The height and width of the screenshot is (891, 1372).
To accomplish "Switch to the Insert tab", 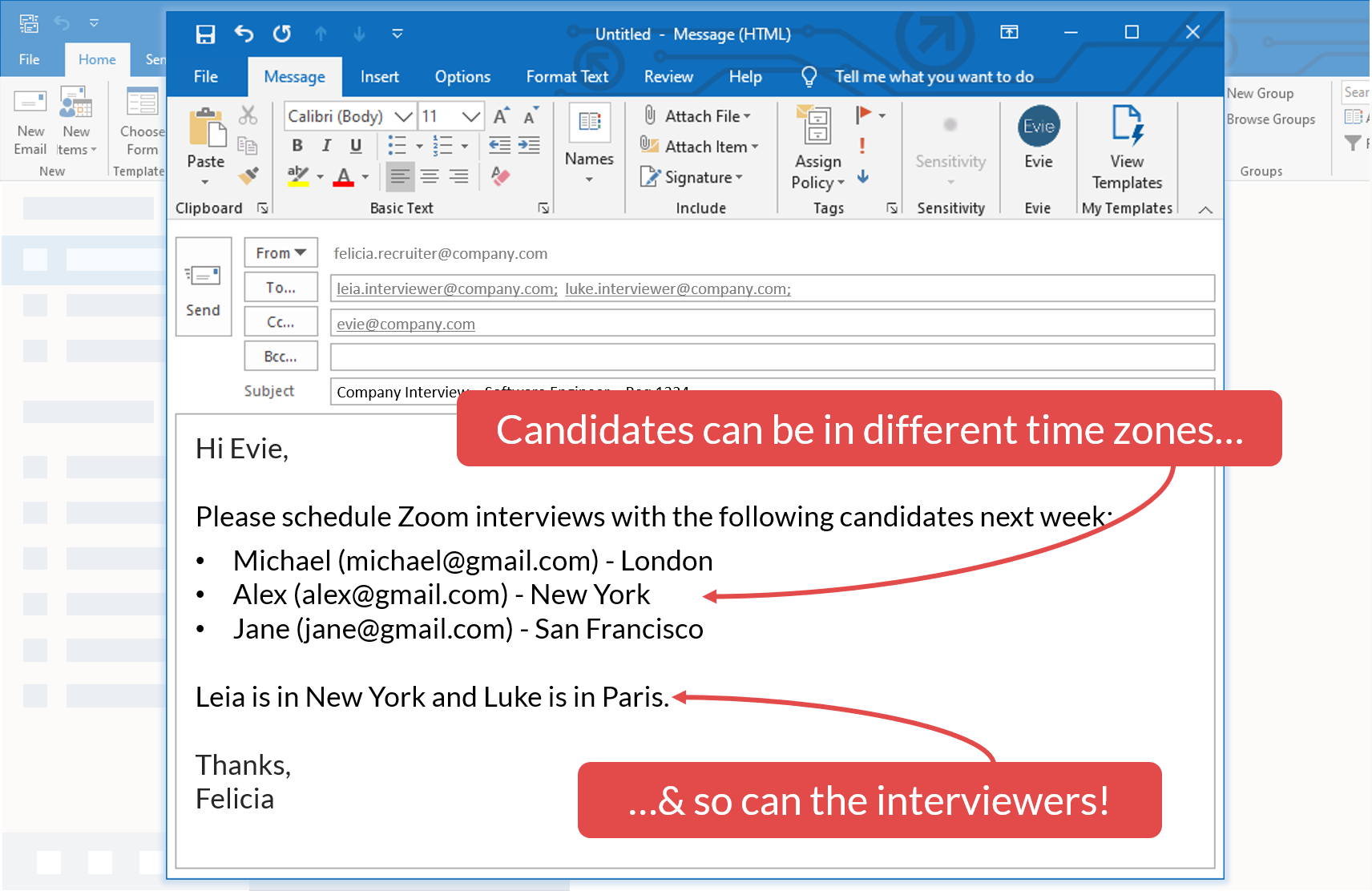I will (379, 76).
